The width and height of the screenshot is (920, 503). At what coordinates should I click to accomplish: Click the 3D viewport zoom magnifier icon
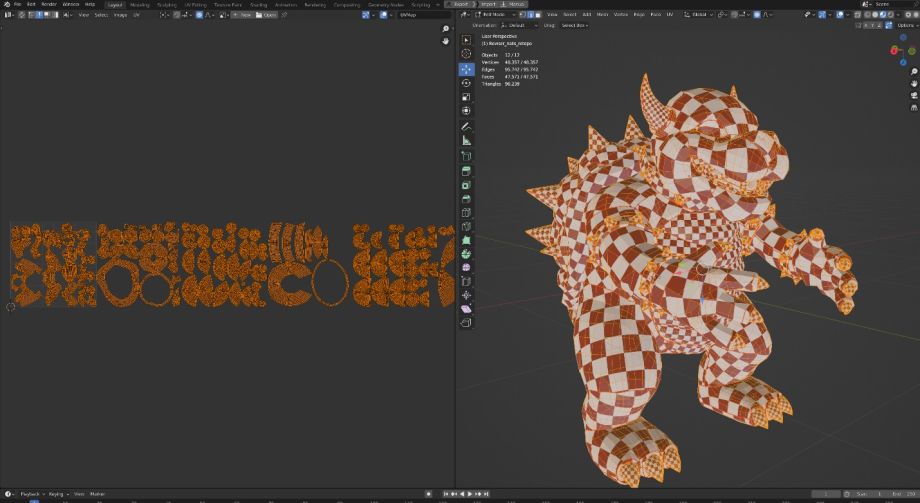click(914, 72)
